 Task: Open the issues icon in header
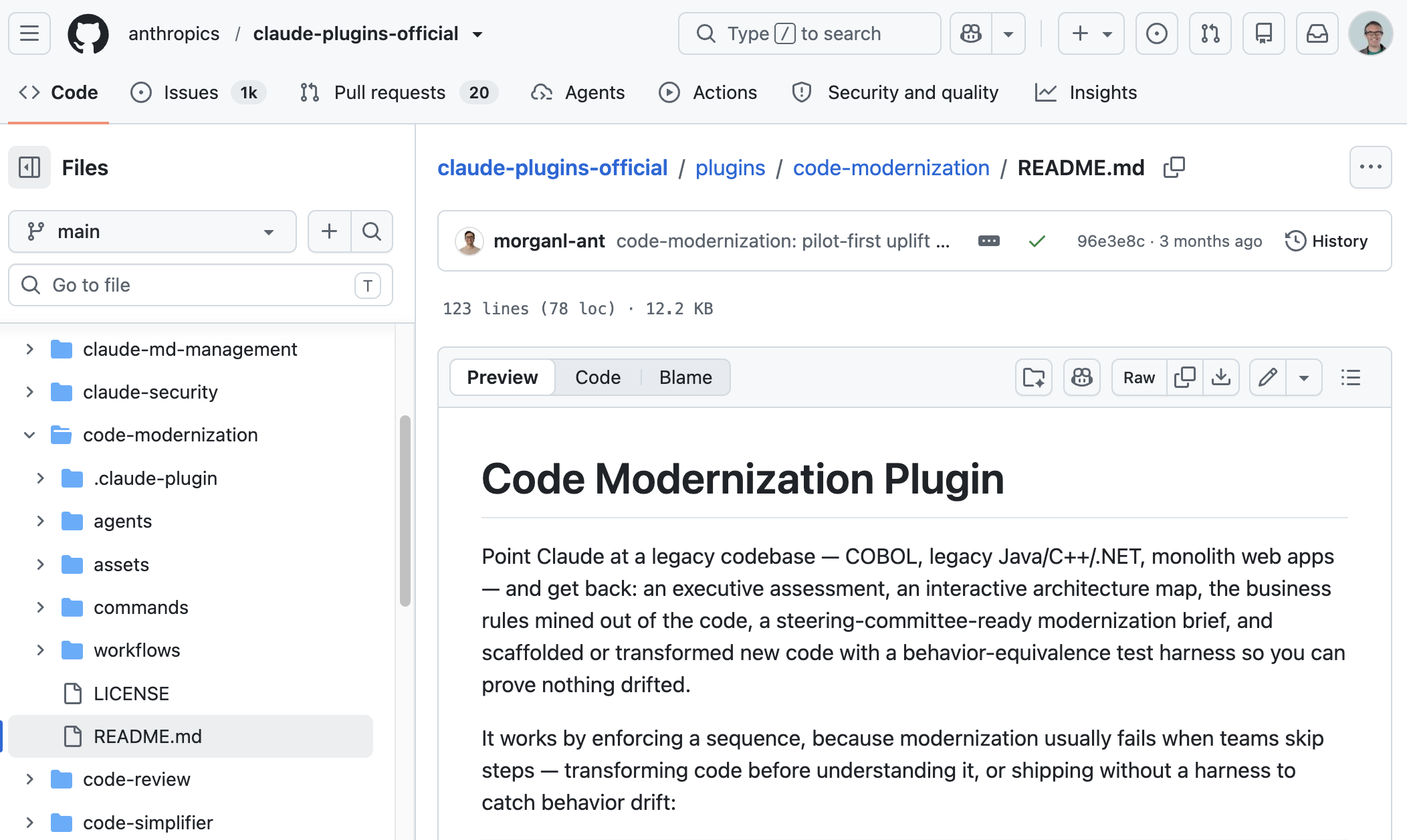tap(1157, 33)
